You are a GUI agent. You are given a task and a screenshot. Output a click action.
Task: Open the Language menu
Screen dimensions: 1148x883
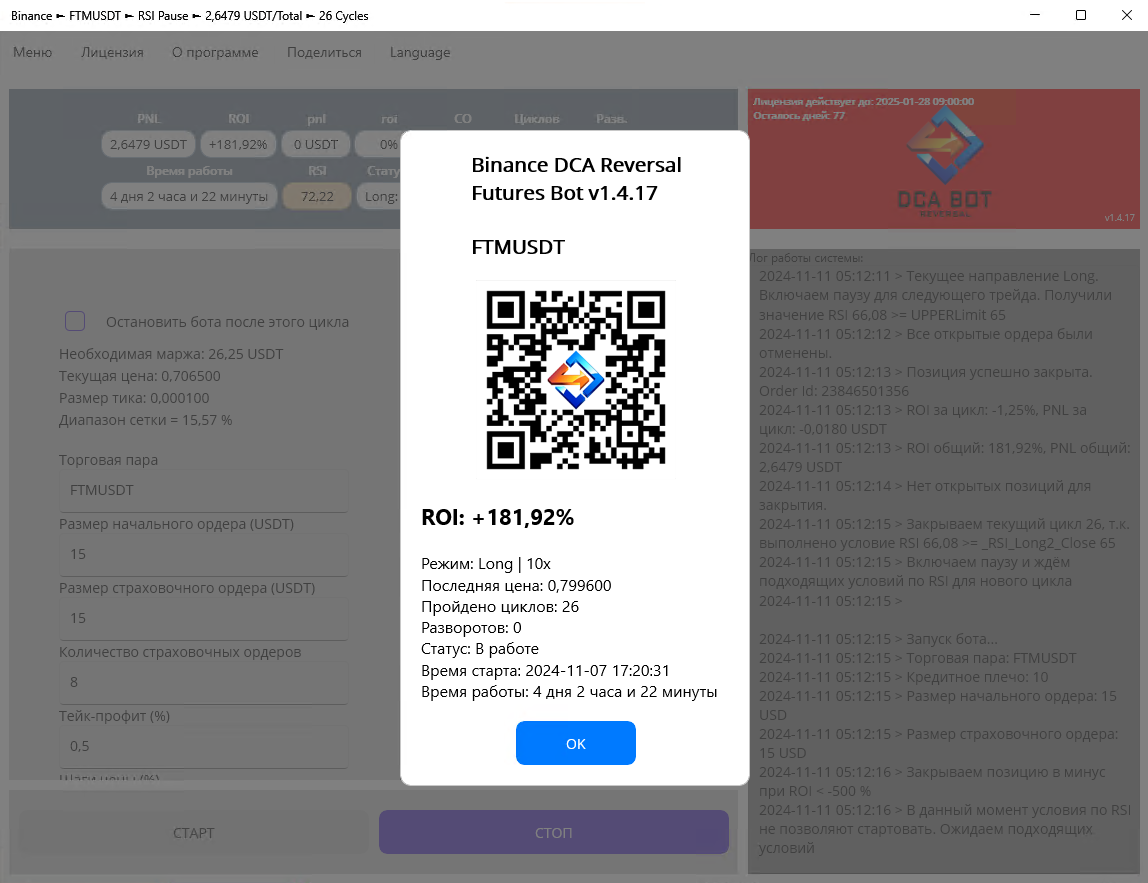click(x=420, y=53)
